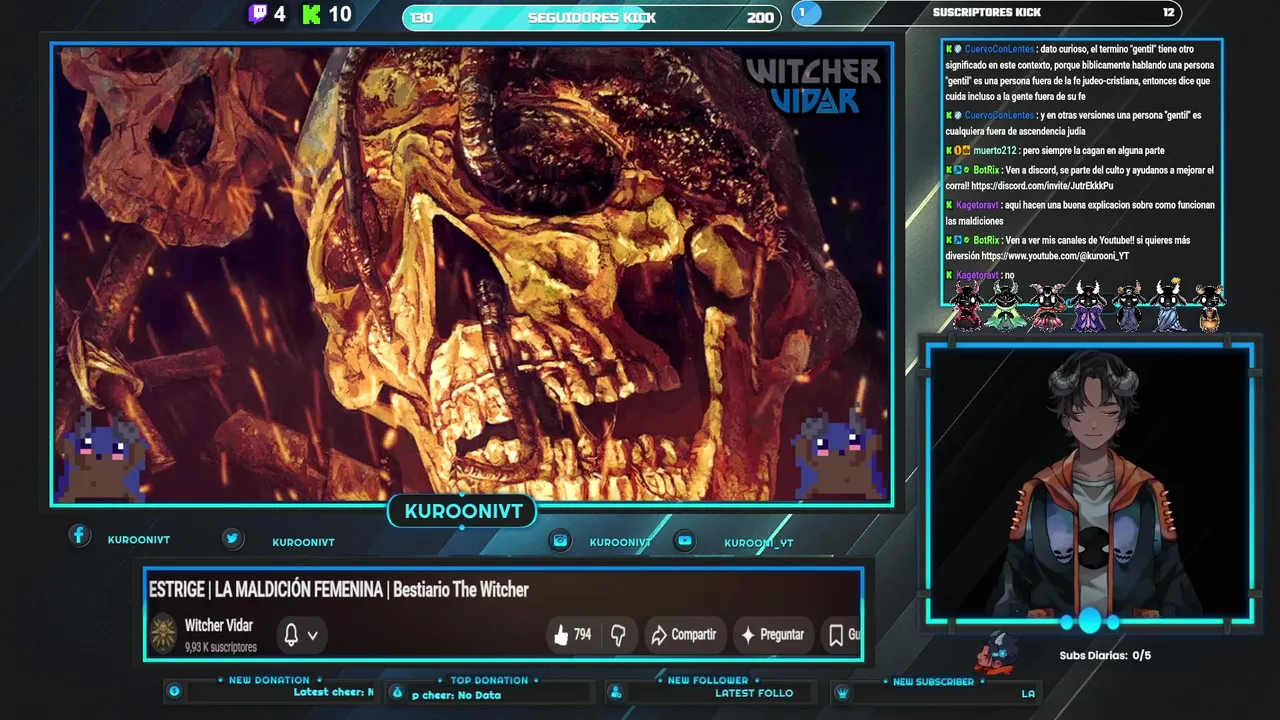
Task: Click the Kick viewer count '10'
Action: [x=339, y=14]
